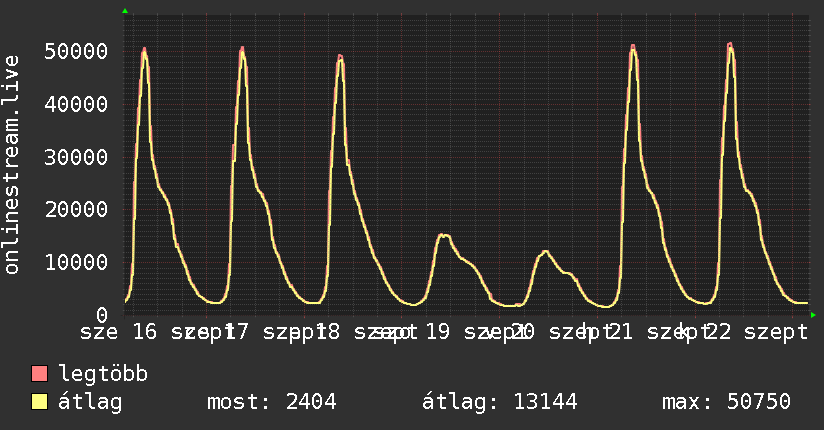Click the green arrow atop the y-axis
824x430 pixels.
pyautogui.click(x=125, y=11)
